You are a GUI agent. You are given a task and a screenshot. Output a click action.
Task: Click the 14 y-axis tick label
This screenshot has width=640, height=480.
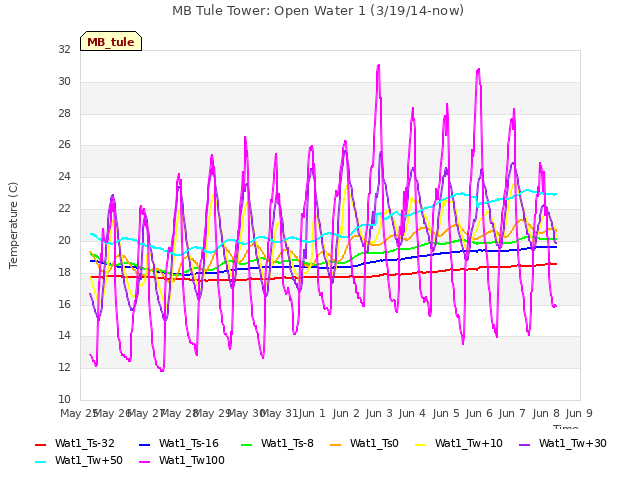click(x=64, y=336)
